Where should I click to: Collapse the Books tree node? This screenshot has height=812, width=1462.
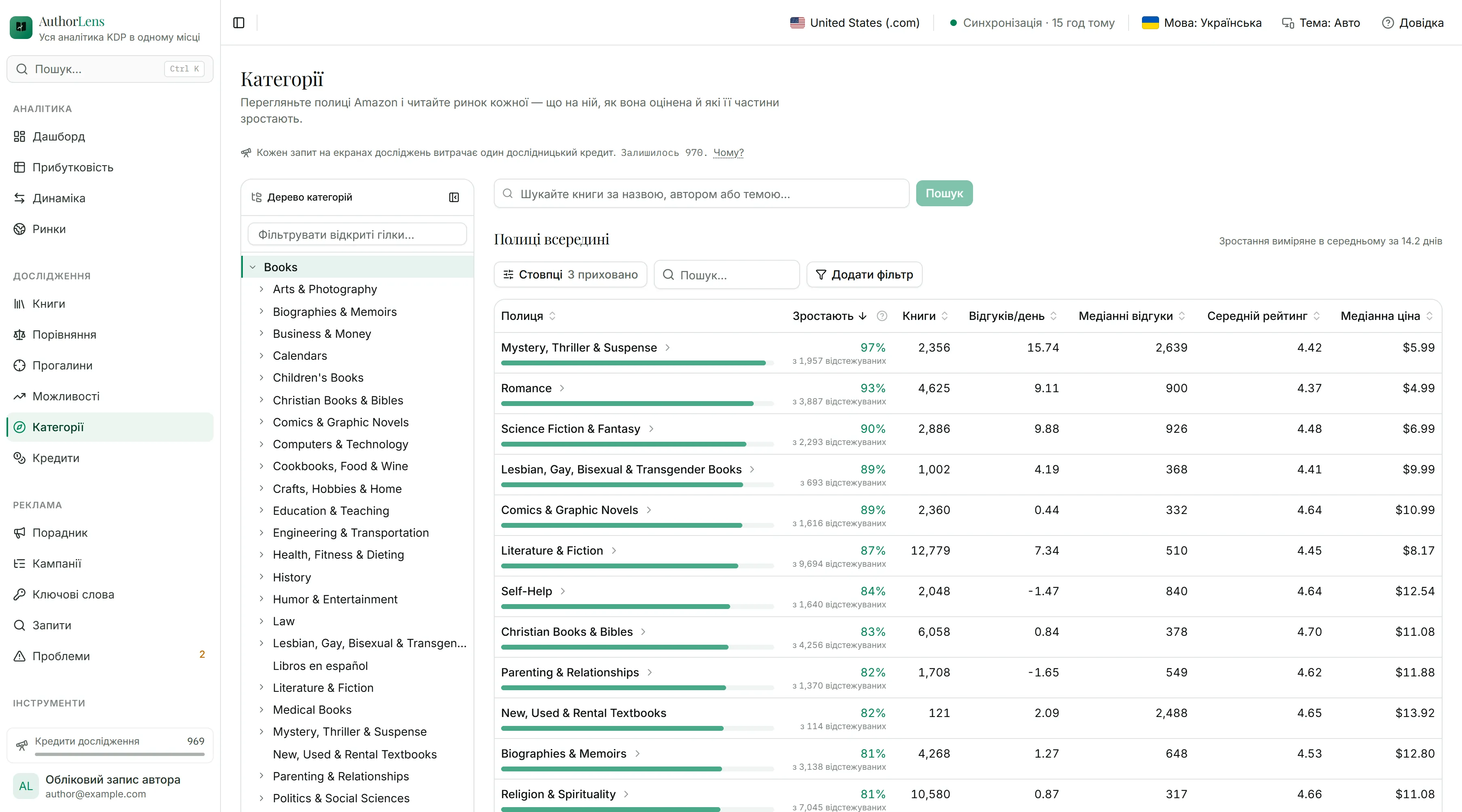[x=253, y=267]
